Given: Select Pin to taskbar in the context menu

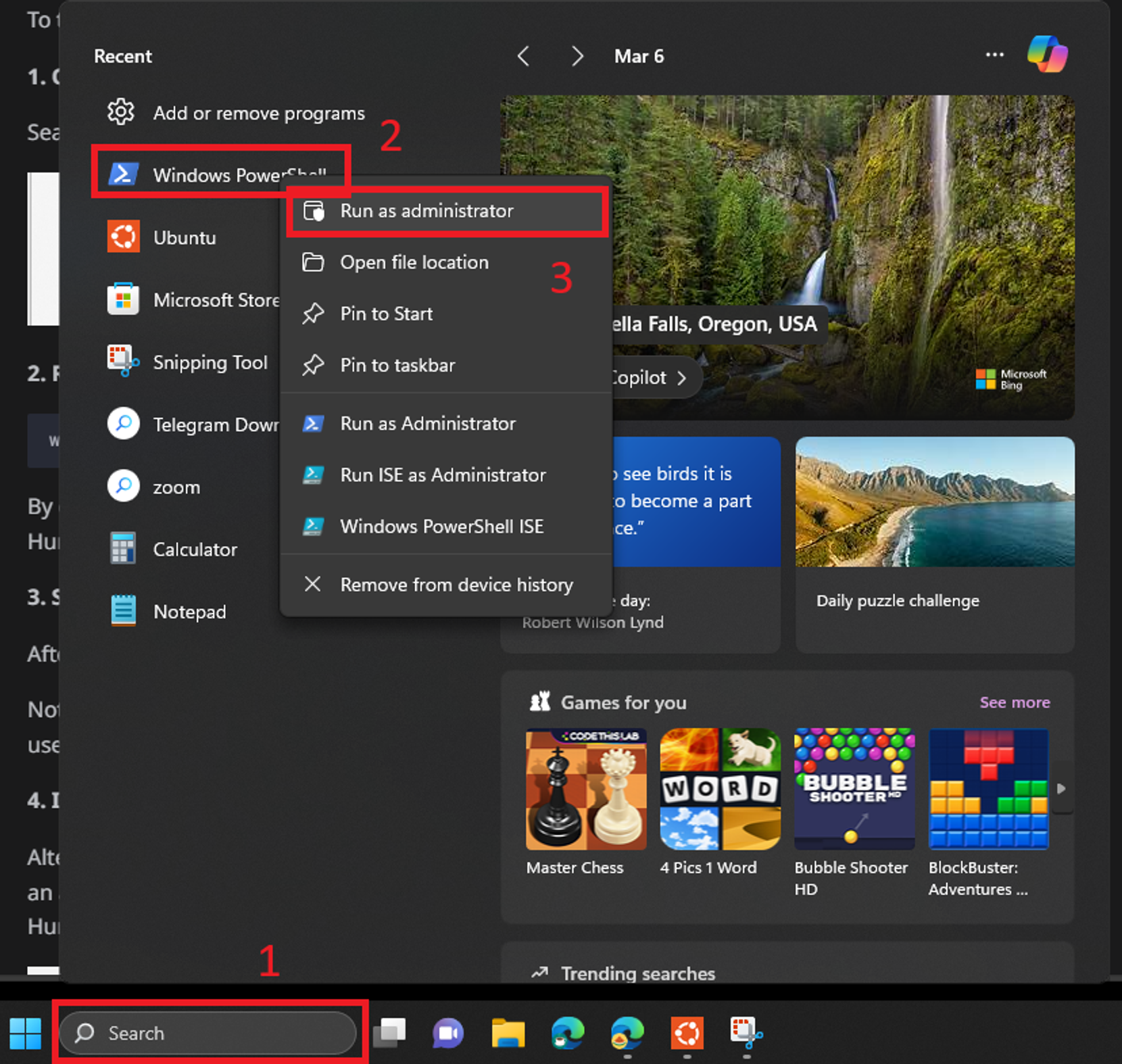Looking at the screenshot, I should (x=397, y=365).
